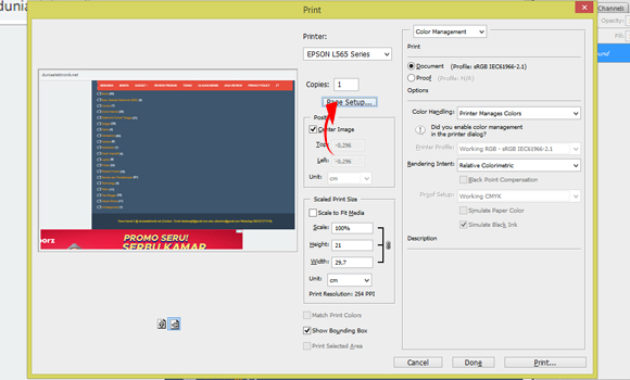Disable the Show Bounding Box checkbox

pos(307,330)
